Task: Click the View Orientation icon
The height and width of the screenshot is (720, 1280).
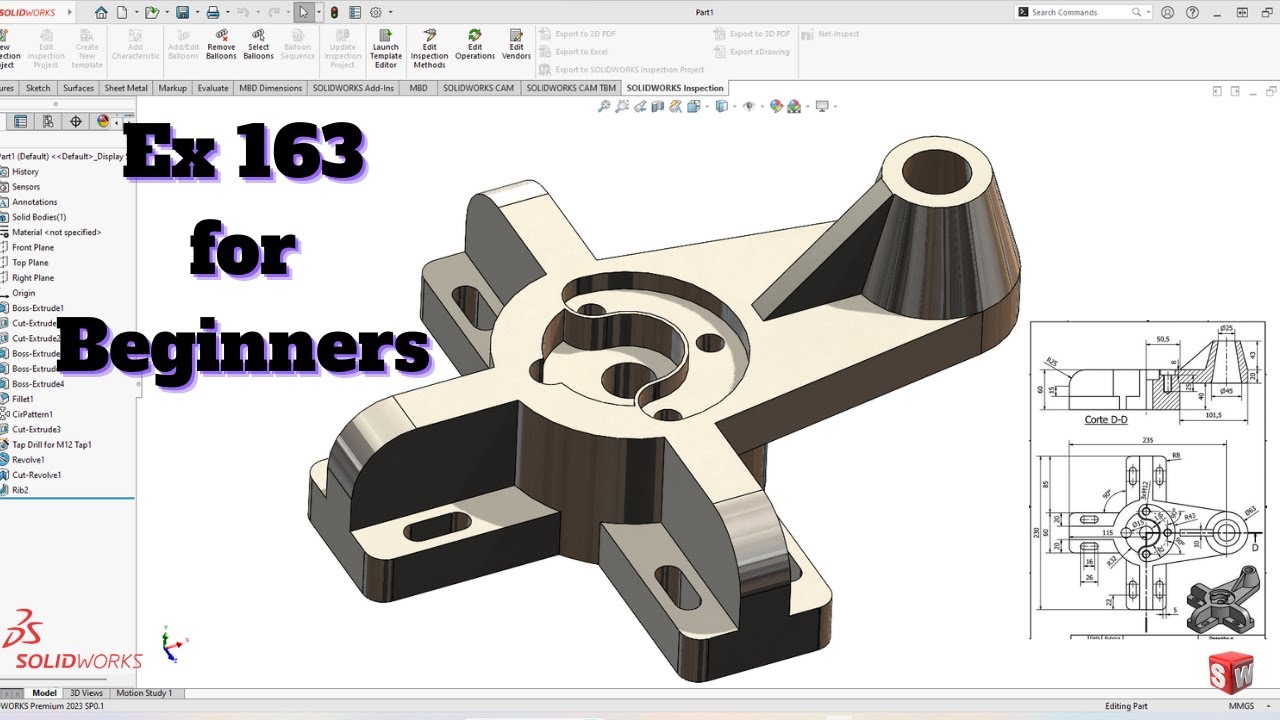Action: pyautogui.click(x=694, y=106)
